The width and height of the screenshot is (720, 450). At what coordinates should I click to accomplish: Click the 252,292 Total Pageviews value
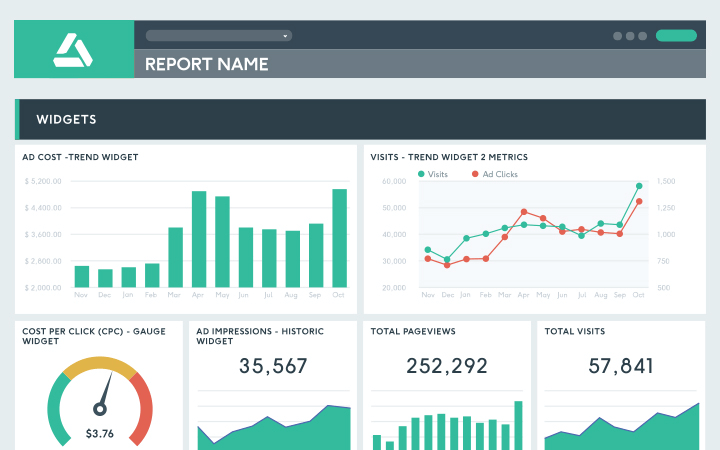pos(447,366)
